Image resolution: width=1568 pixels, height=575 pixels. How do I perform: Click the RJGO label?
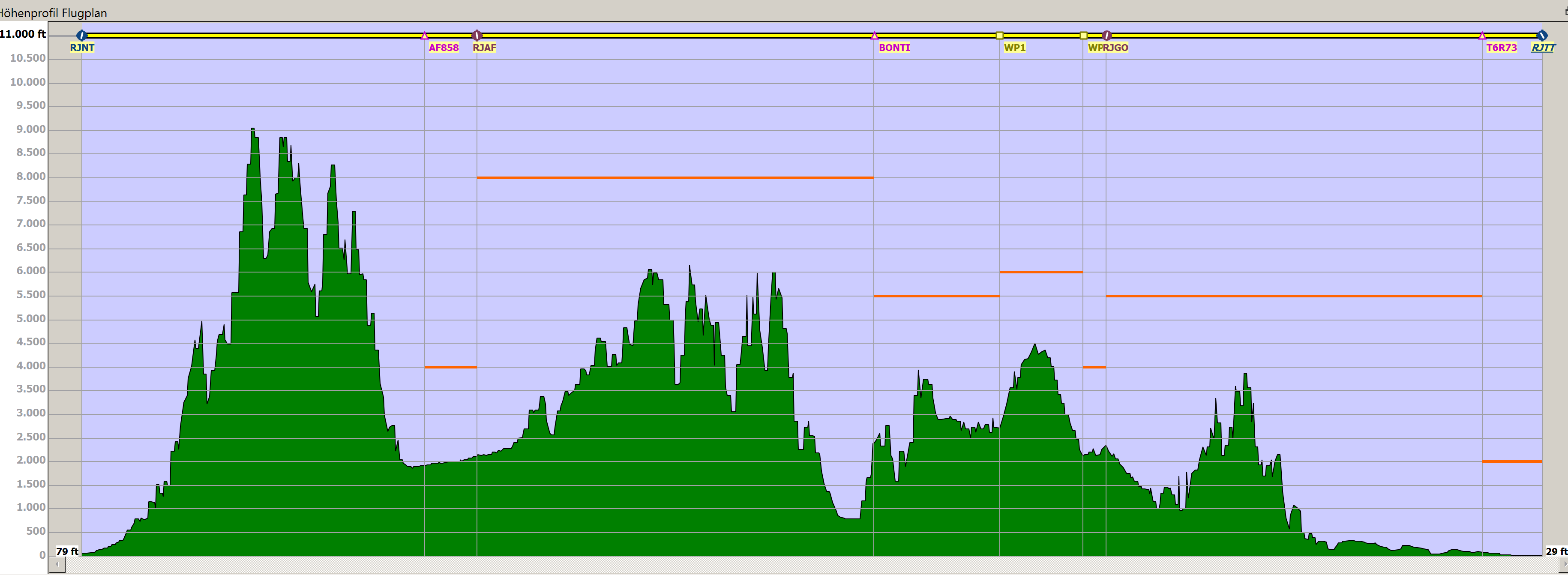pos(1116,48)
